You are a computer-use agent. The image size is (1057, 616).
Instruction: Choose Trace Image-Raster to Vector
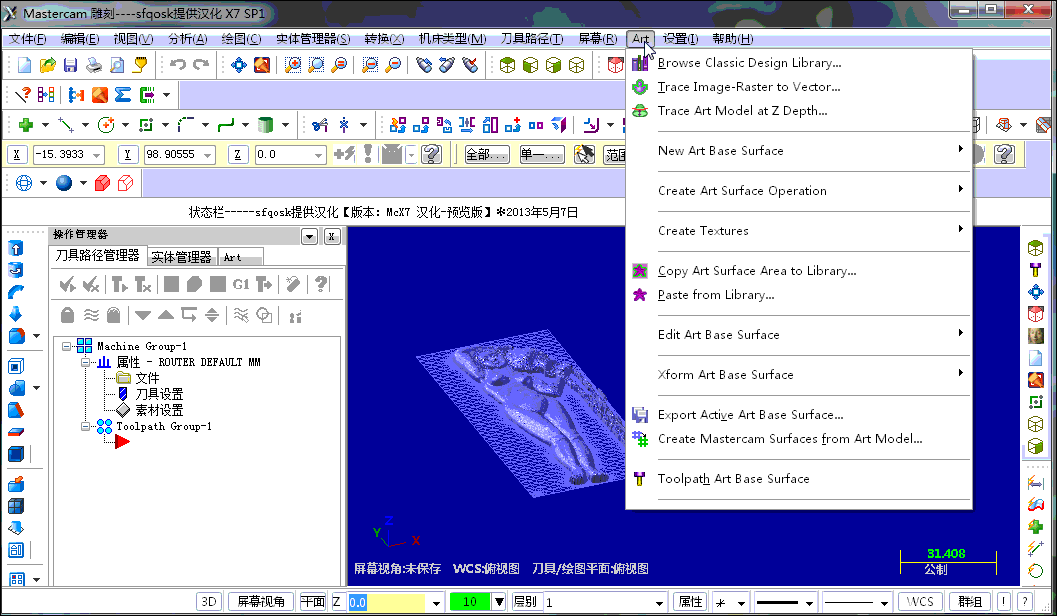tap(749, 87)
